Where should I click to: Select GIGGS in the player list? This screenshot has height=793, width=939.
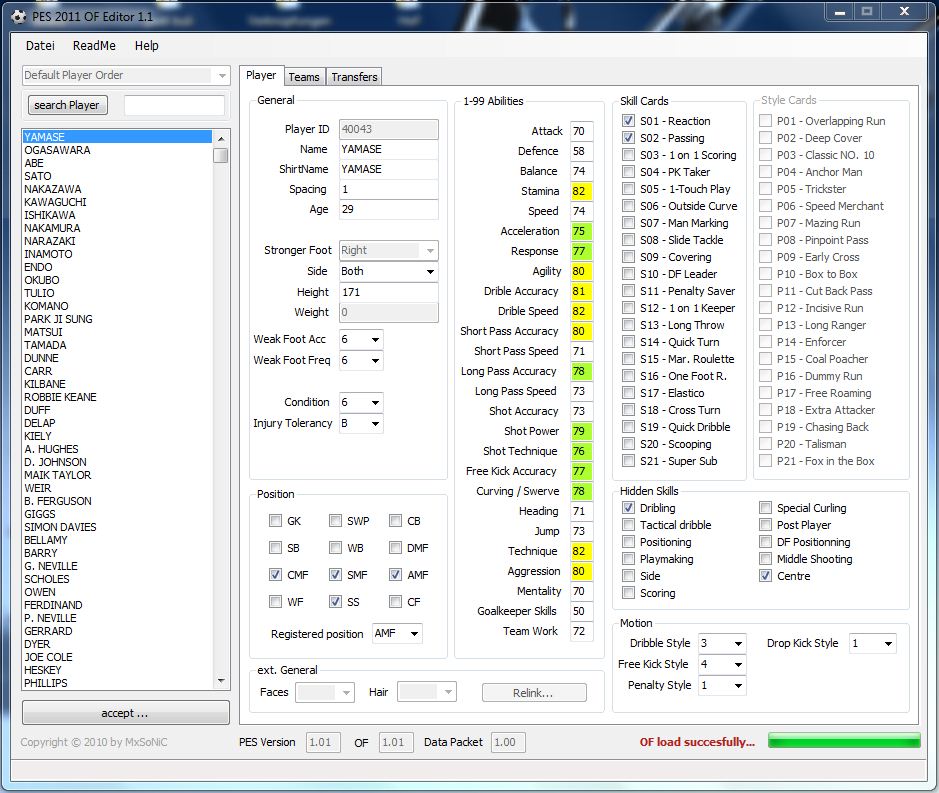117,514
